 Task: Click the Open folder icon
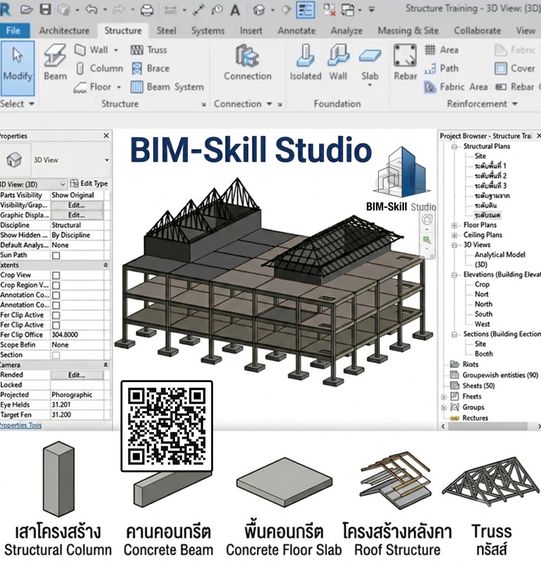[x=26, y=9]
